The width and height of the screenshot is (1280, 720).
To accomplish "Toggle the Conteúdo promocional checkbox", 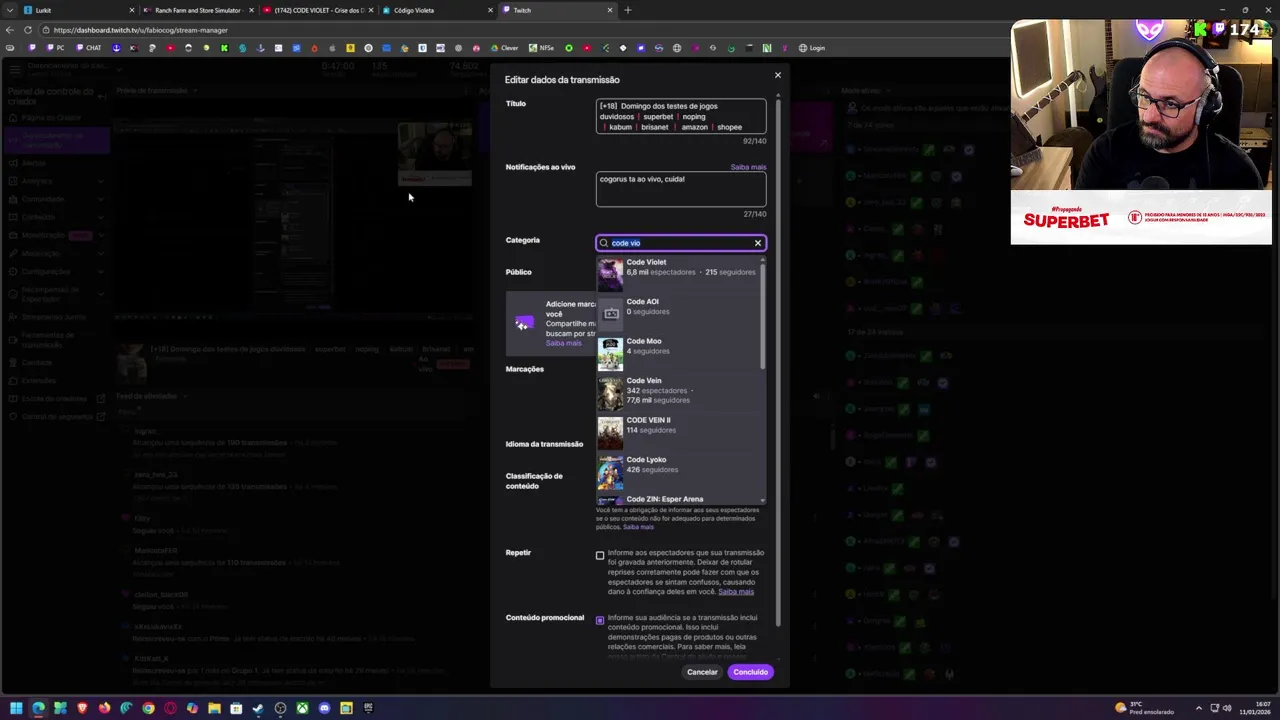I will pos(600,620).
